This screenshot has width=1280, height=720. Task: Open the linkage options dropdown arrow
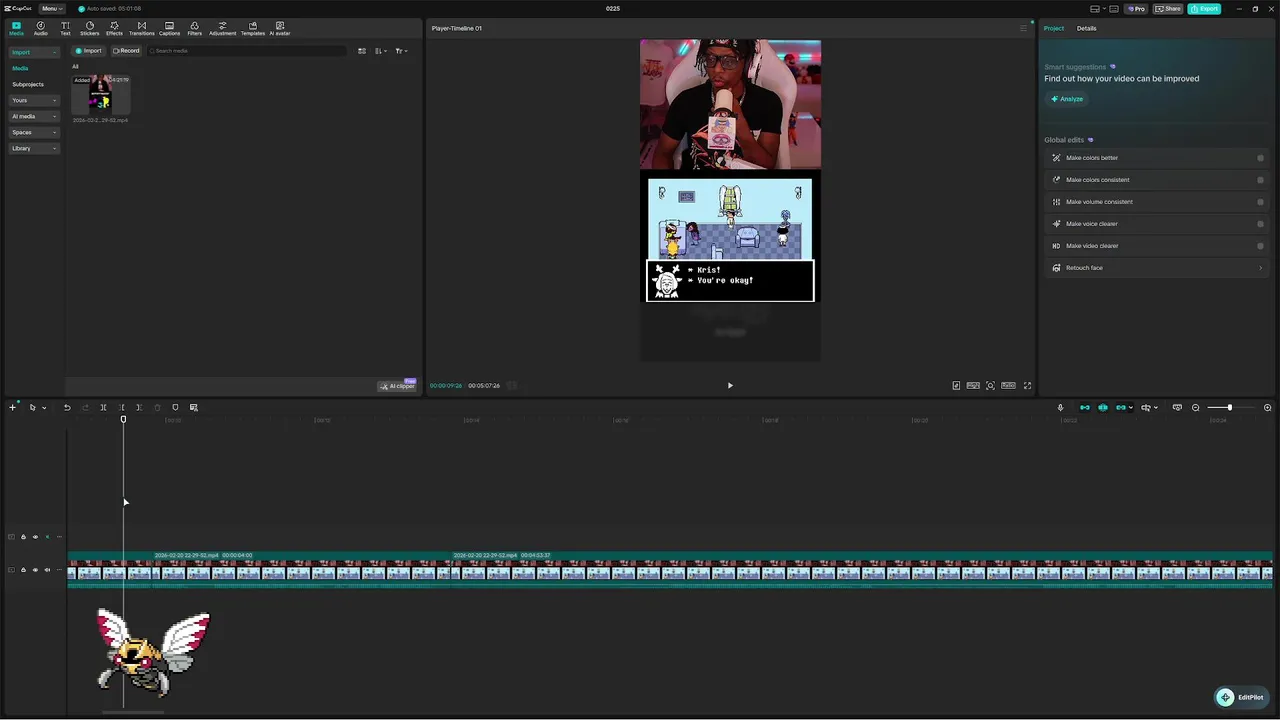(1131, 407)
